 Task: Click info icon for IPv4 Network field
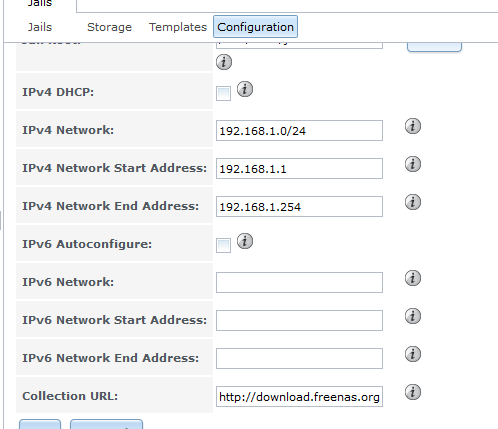pyautogui.click(x=413, y=126)
